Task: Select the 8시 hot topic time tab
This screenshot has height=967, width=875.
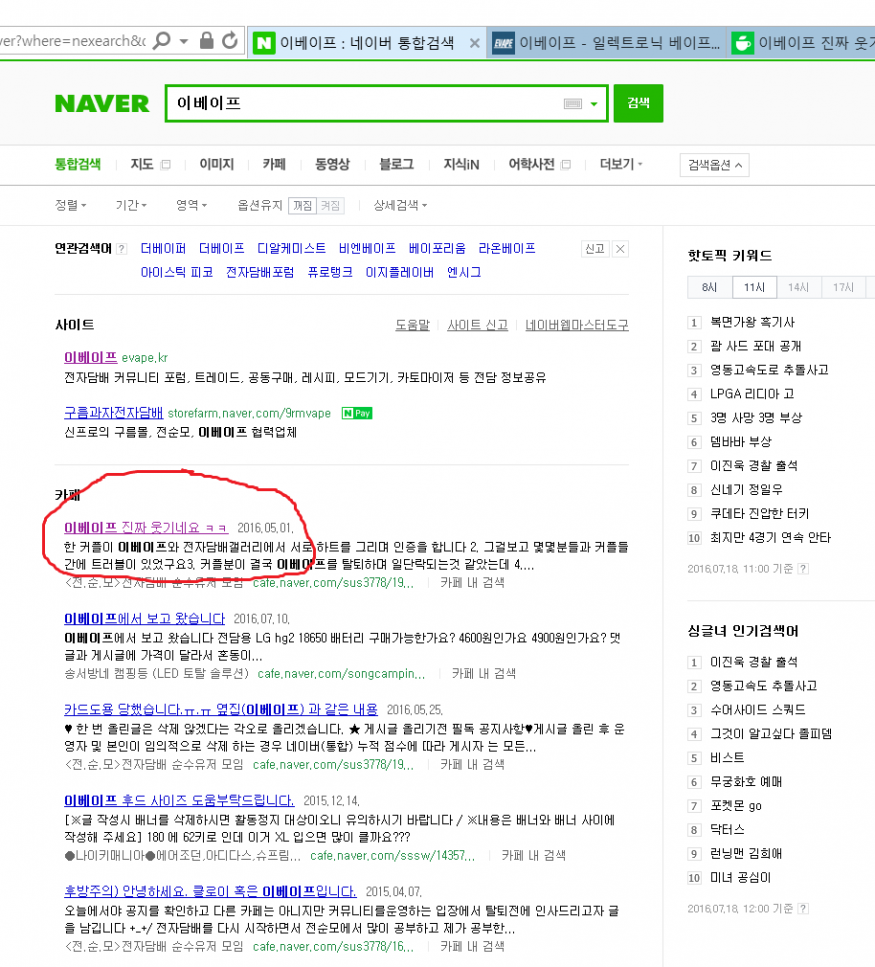Action: (709, 288)
